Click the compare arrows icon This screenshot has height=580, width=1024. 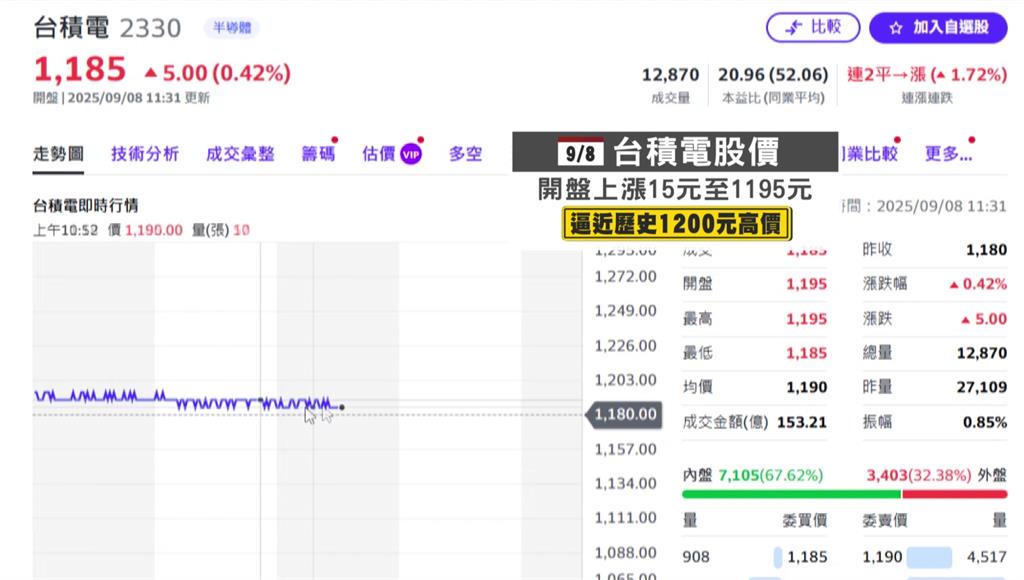793,27
